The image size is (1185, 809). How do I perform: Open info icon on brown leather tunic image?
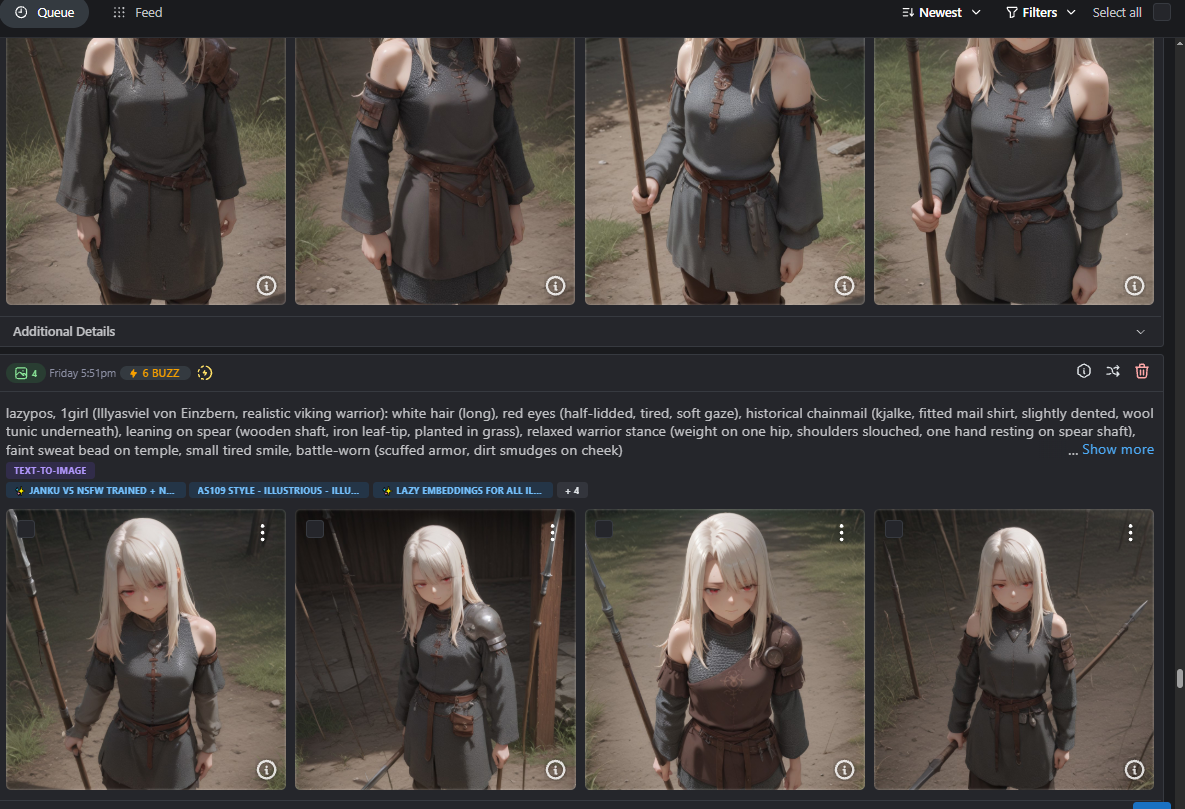[844, 770]
